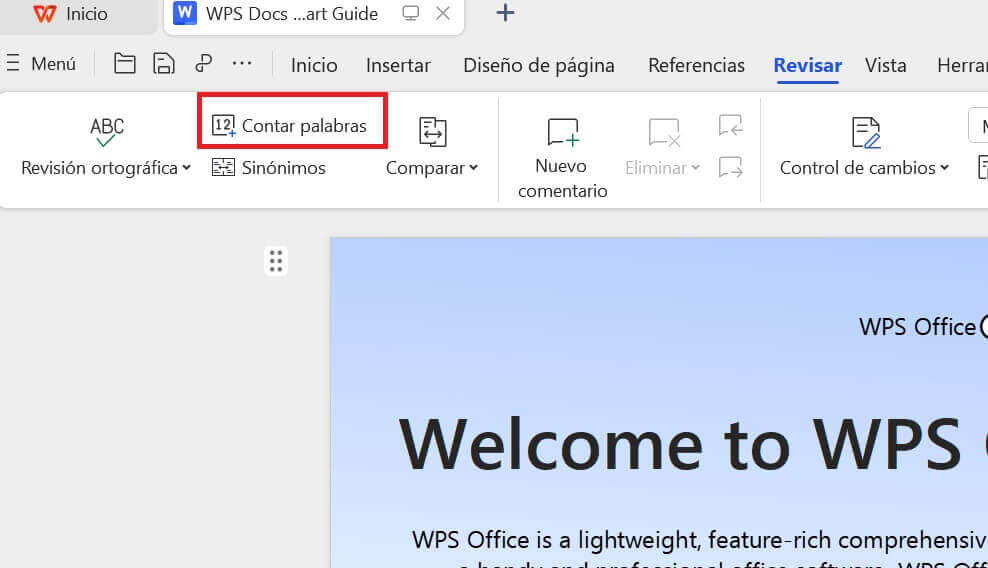Open the Sinónimos thesaurus tool
988x568 pixels.
click(x=268, y=168)
